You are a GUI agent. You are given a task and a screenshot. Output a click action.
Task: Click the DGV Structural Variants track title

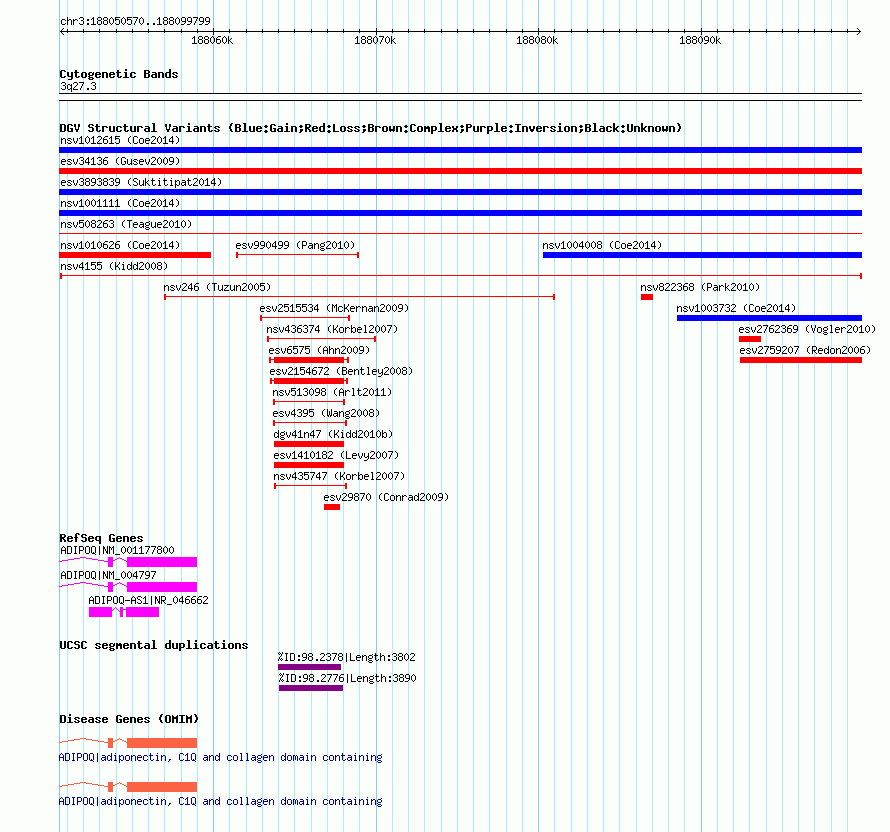point(371,128)
